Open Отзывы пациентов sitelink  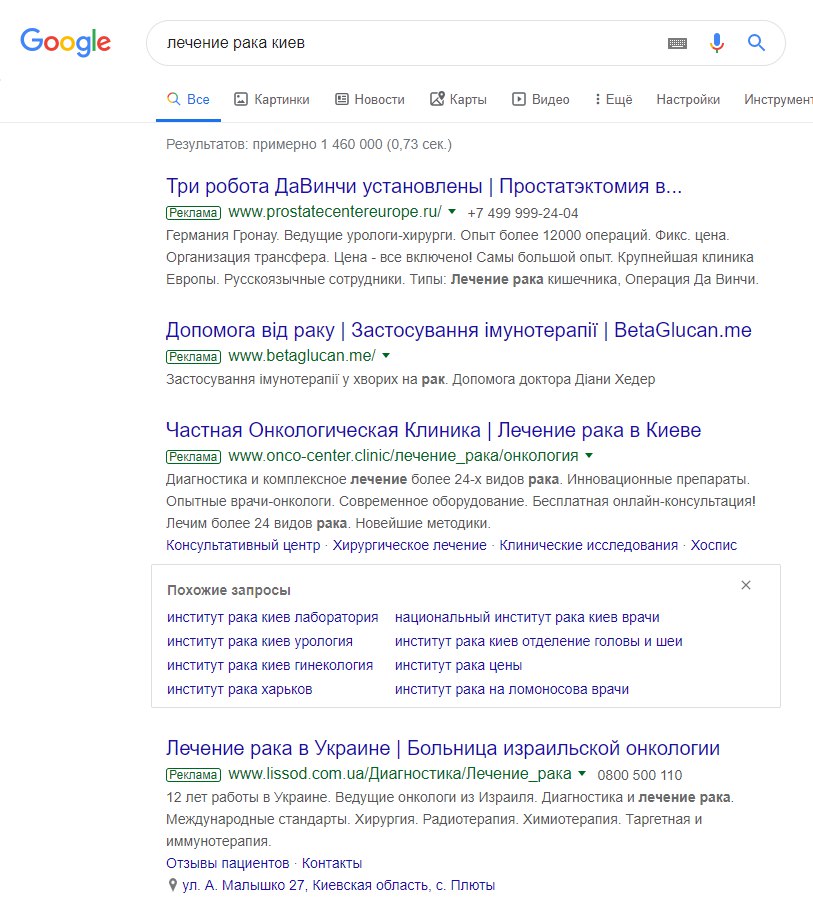coord(228,863)
